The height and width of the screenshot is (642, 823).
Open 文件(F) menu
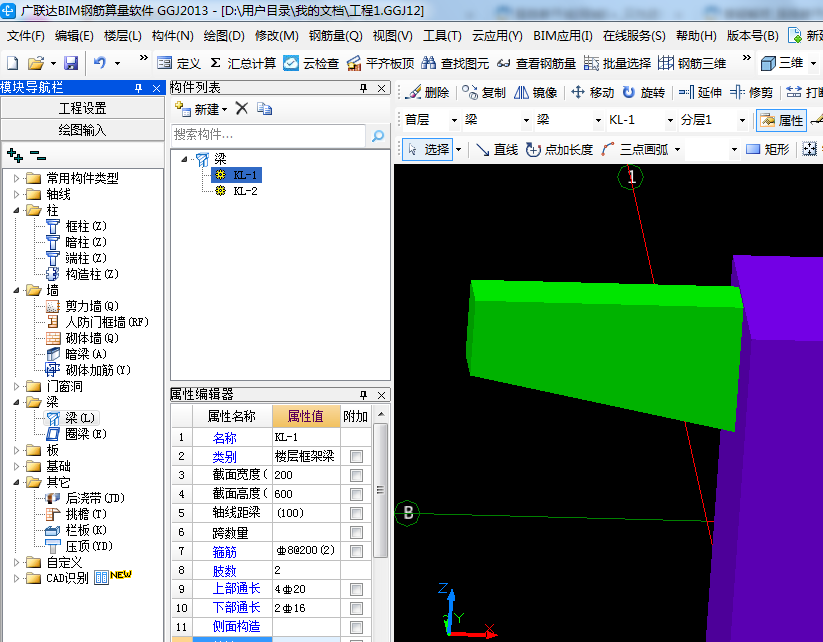[25, 36]
